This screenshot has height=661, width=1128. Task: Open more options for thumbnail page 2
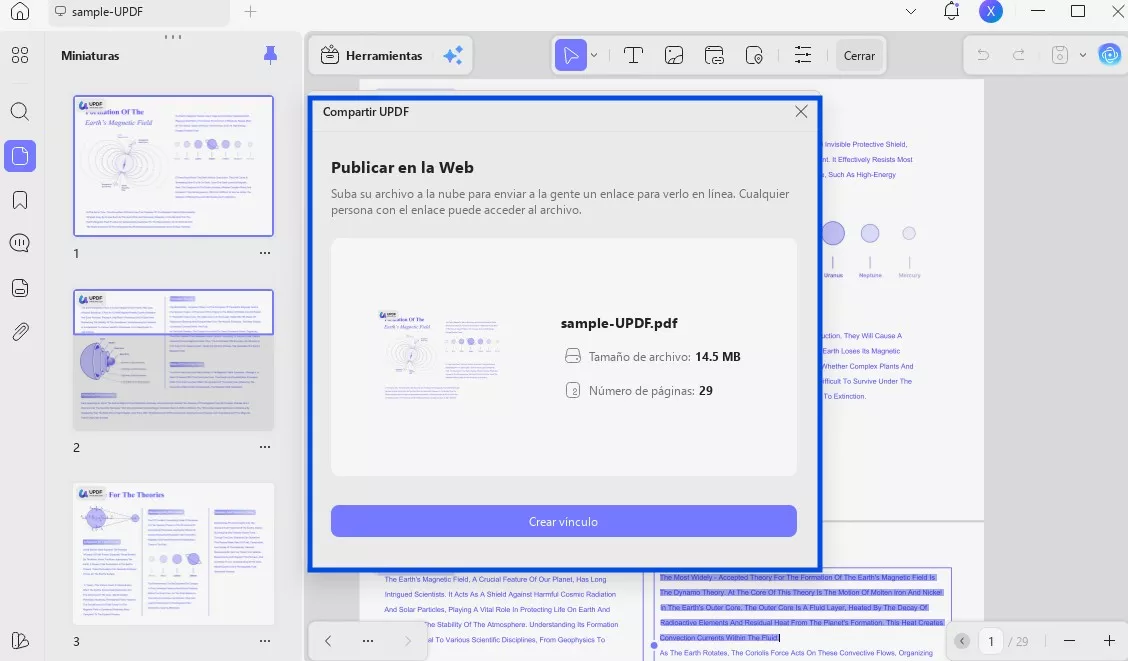pyautogui.click(x=265, y=447)
